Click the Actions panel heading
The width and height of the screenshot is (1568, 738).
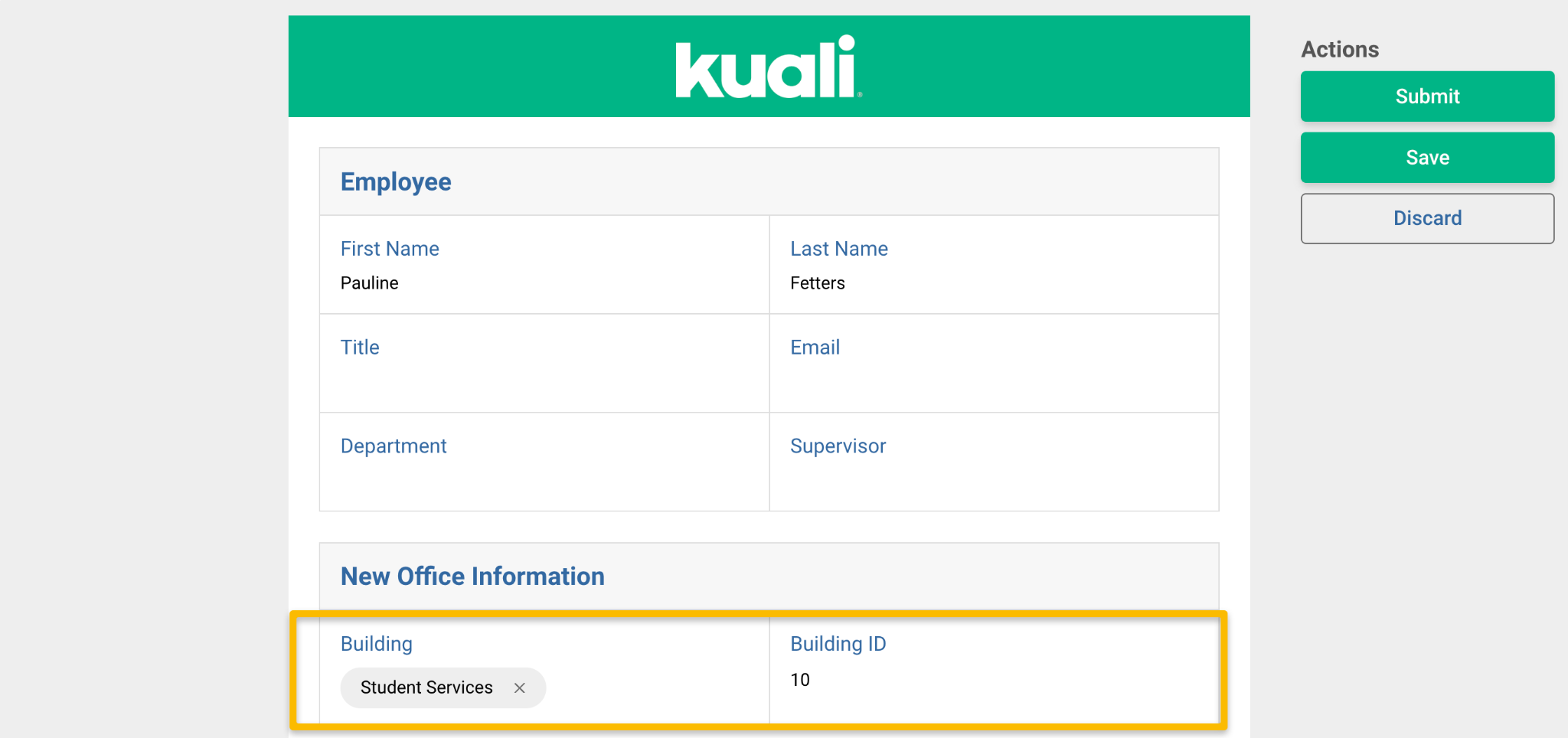coord(1340,50)
